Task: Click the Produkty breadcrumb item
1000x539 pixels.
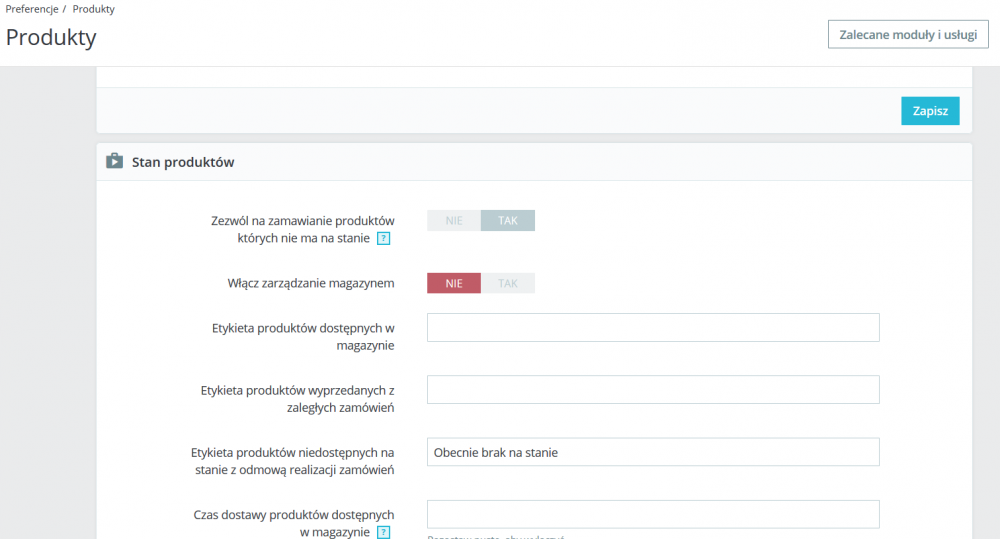Action: (93, 9)
